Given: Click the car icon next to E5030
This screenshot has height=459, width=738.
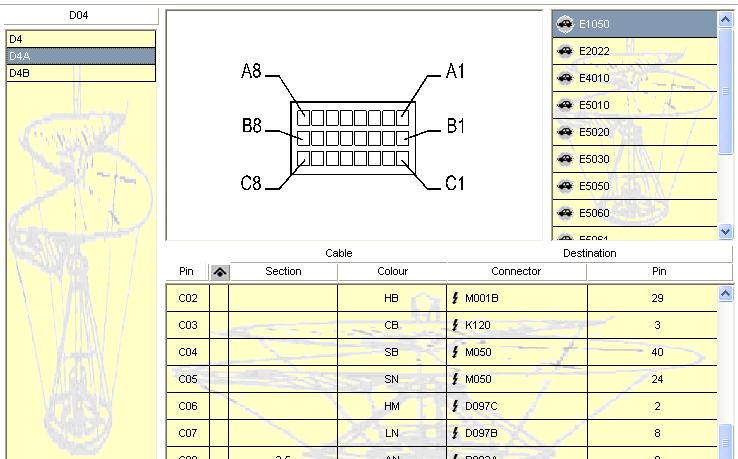Looking at the screenshot, I should [564, 159].
